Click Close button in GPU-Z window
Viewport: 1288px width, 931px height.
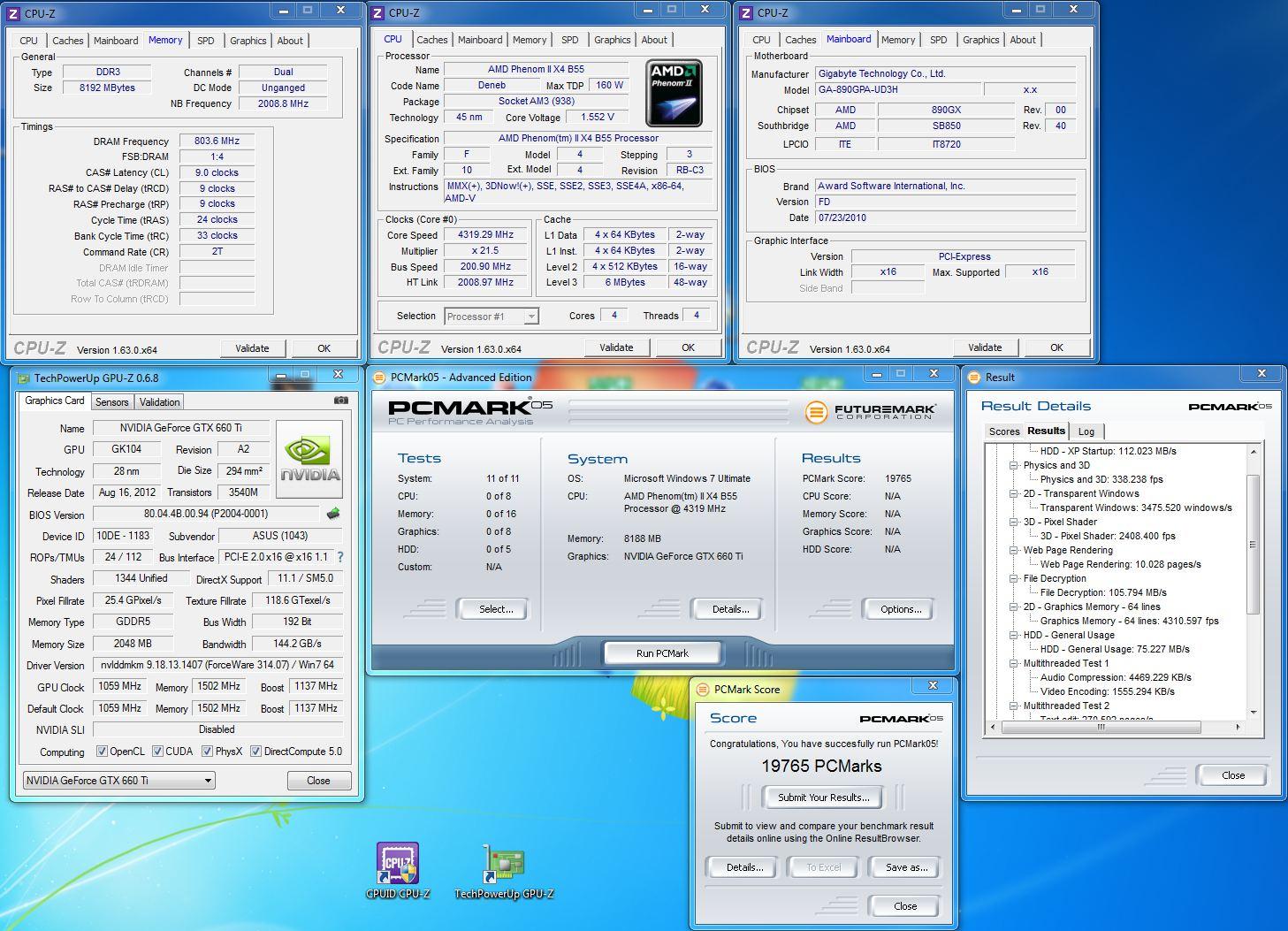[x=318, y=781]
